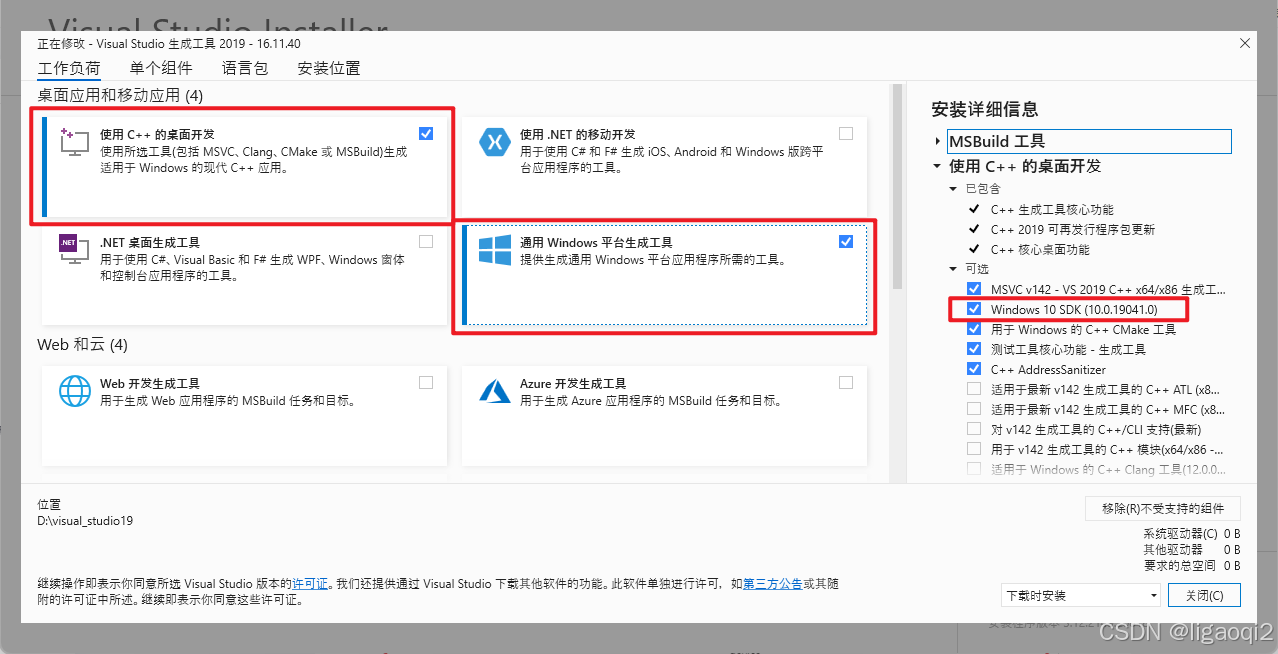Uncheck 通用 Windows 平台生成工具 checkbox

pyautogui.click(x=846, y=241)
